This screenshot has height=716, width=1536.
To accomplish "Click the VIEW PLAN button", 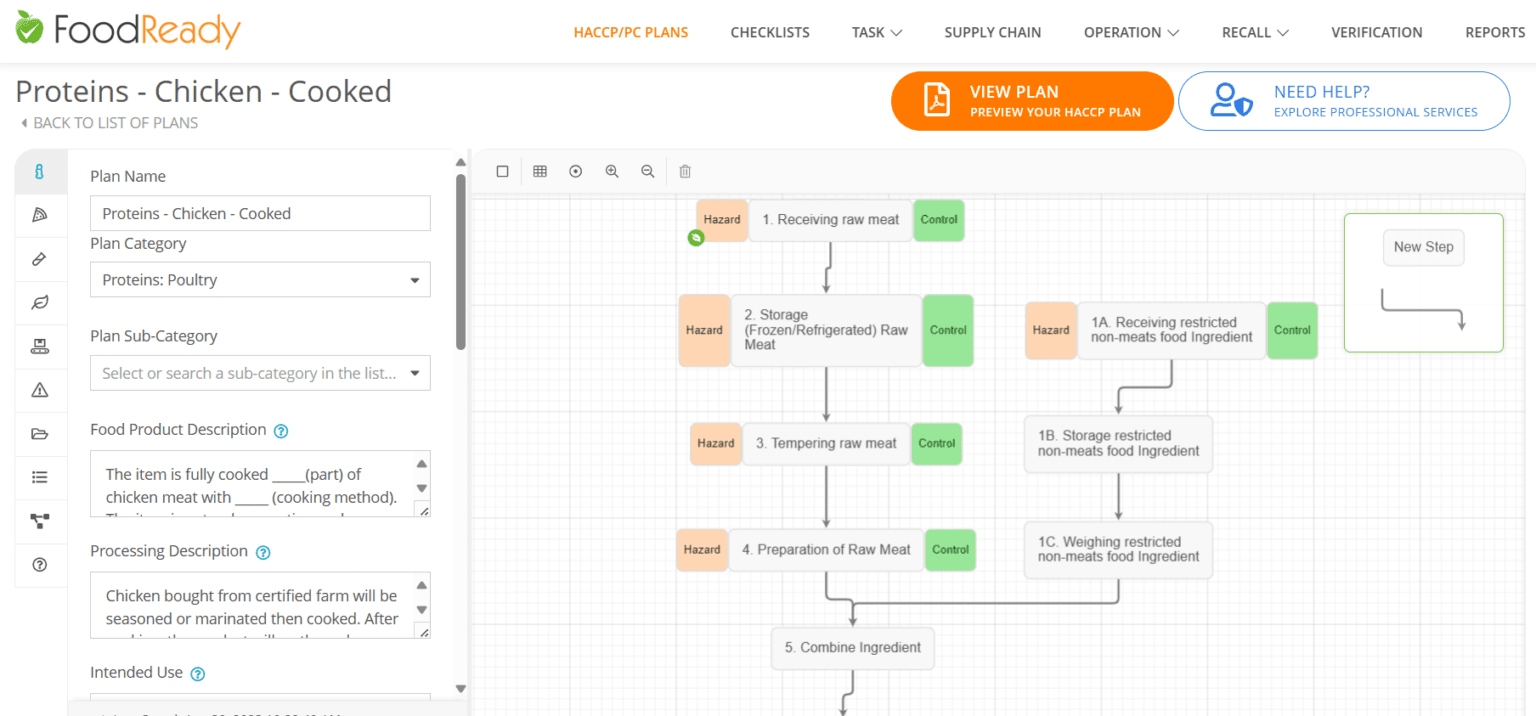I will coord(1031,101).
